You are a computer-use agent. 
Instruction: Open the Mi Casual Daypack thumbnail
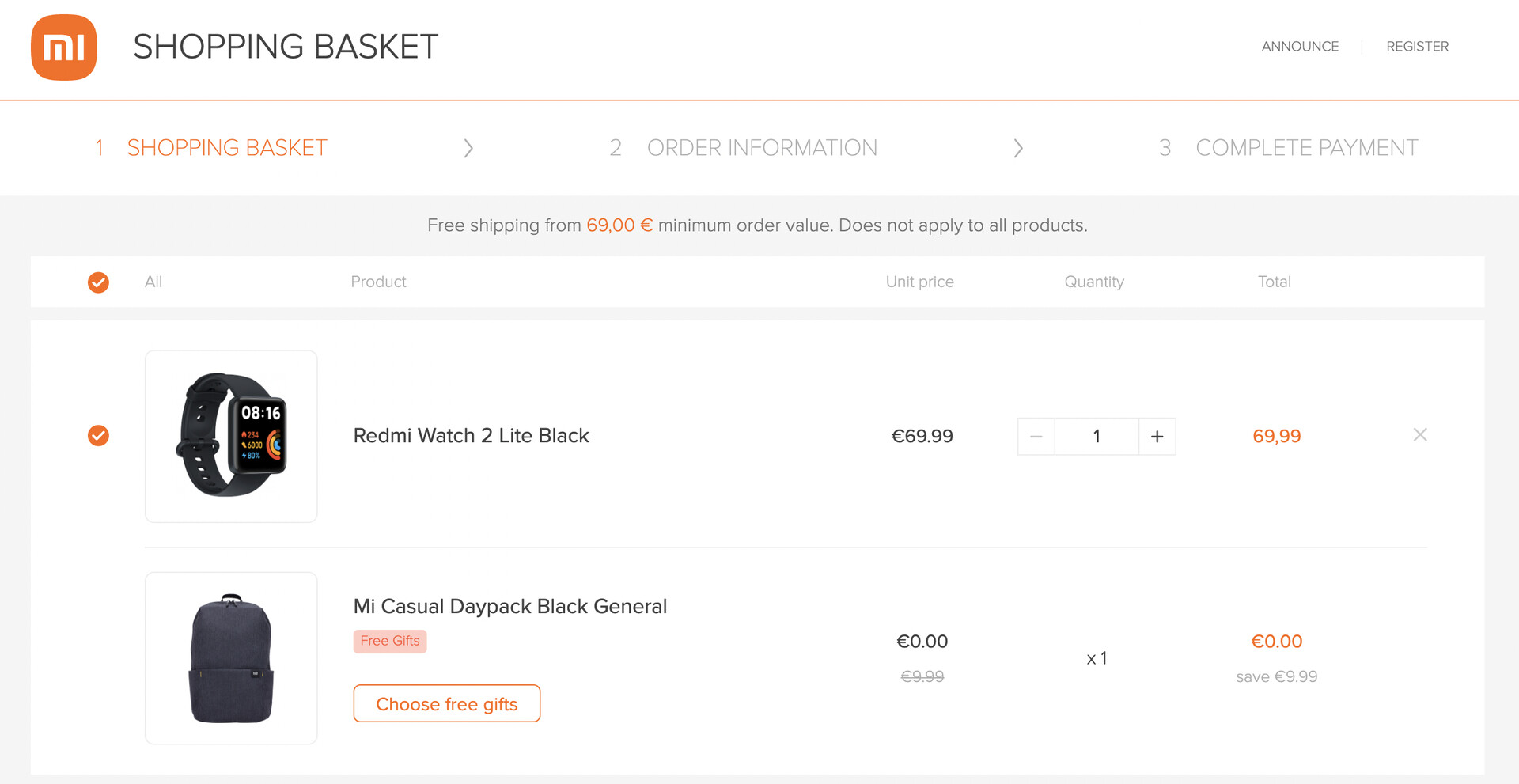click(x=231, y=657)
